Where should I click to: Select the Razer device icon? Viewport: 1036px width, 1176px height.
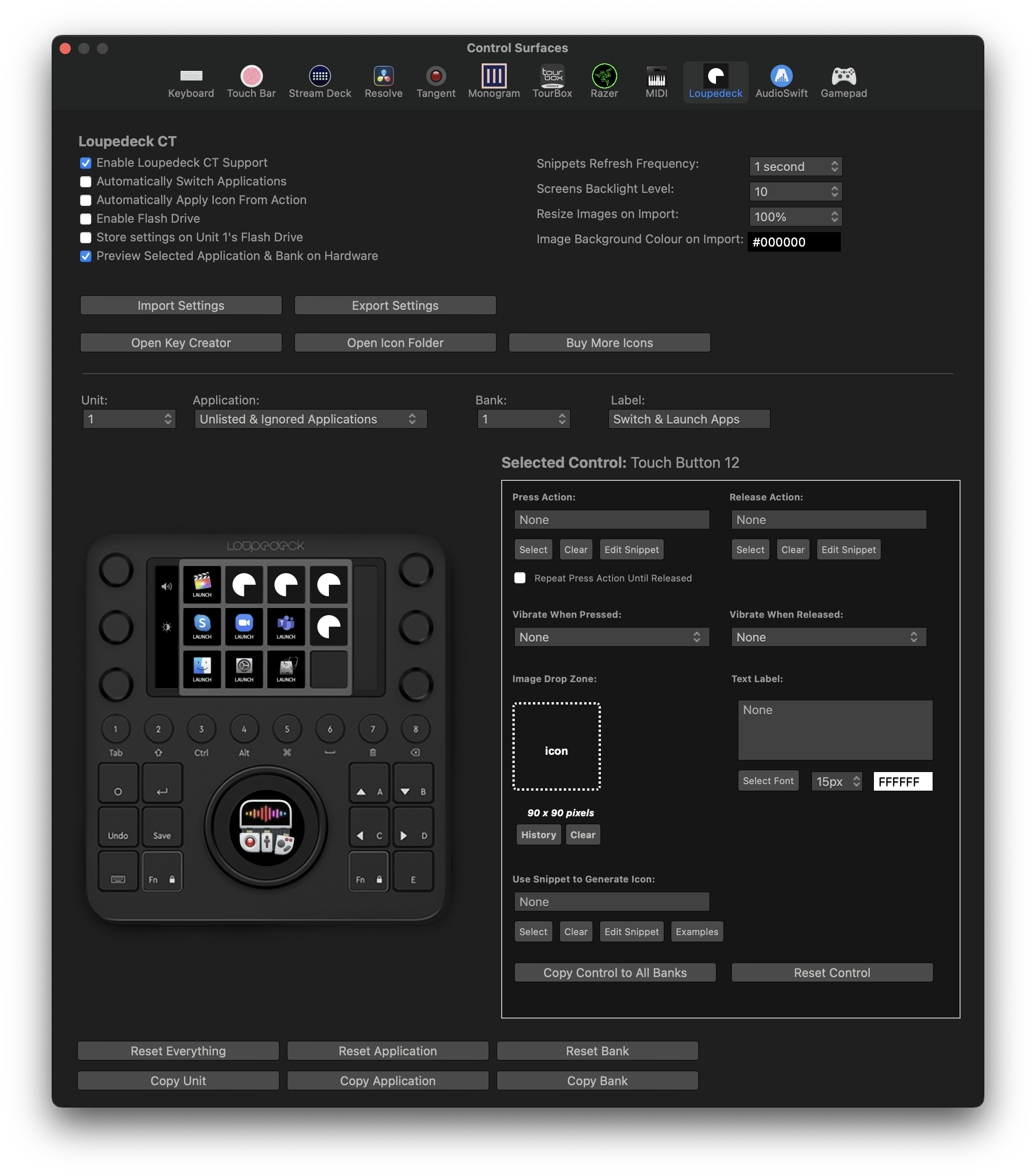tap(603, 81)
